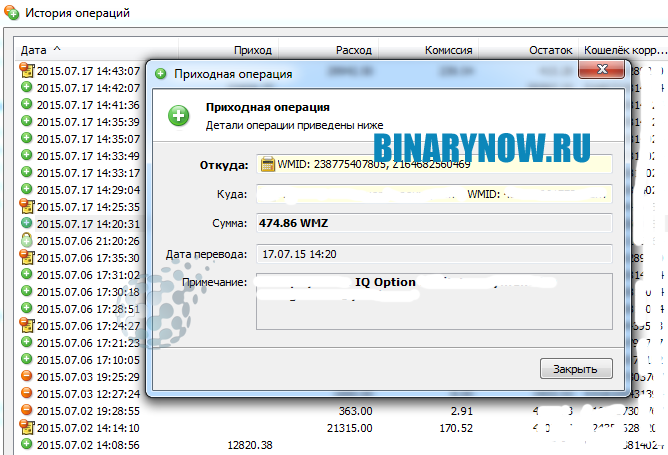Viewport: 668px width, 455px height.
Task: Click the green plus icon for 2015.07.06 17:21:23
Action: pos(26,342)
